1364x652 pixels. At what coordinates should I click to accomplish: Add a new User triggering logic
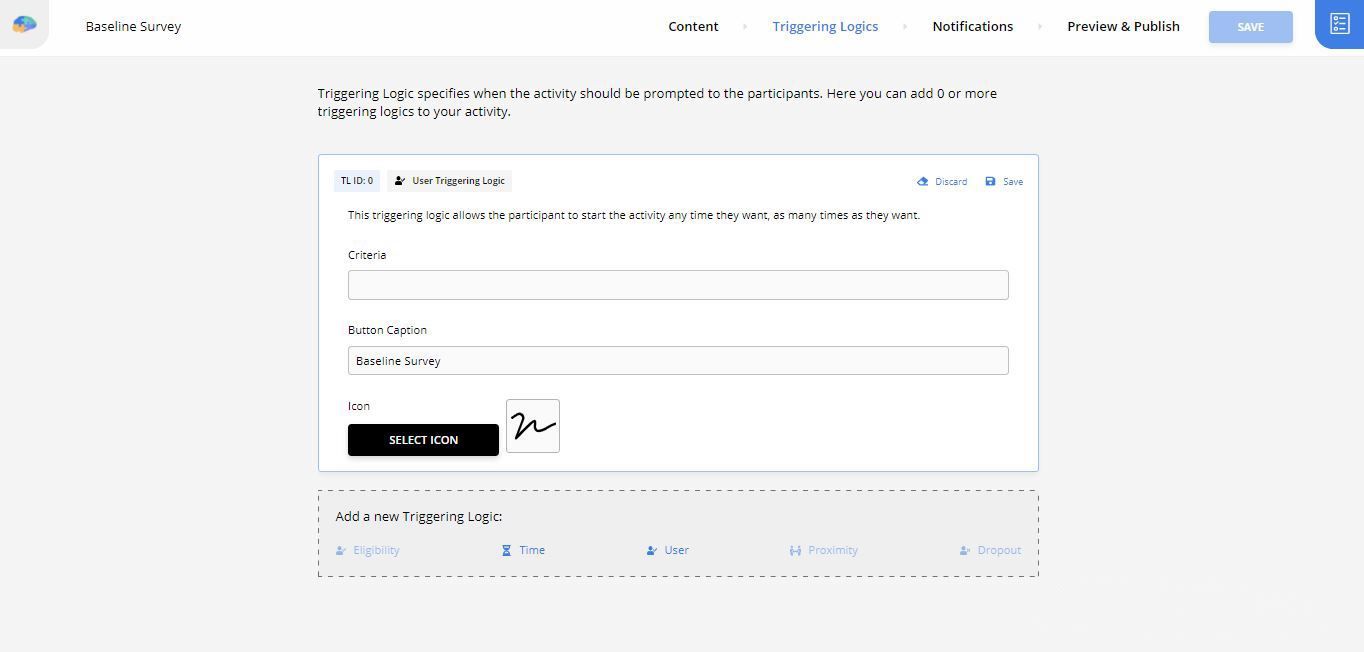tap(667, 550)
